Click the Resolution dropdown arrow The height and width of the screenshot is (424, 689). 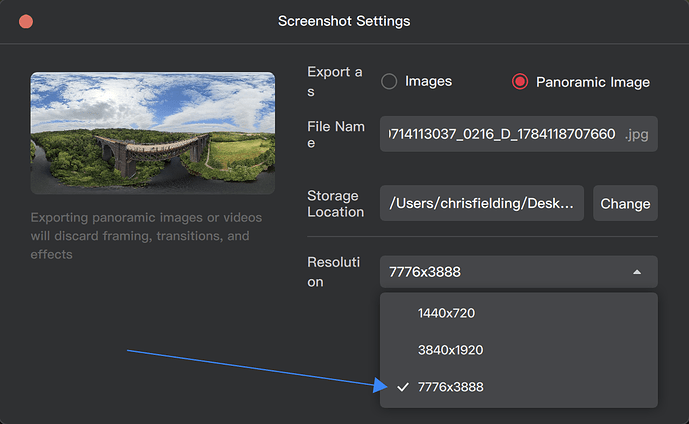pyautogui.click(x=637, y=272)
